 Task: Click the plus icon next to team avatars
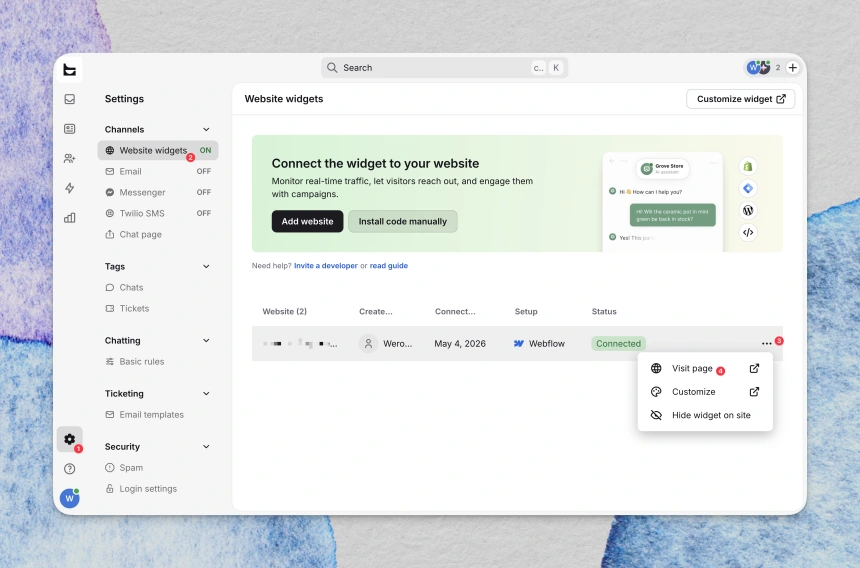click(x=793, y=68)
